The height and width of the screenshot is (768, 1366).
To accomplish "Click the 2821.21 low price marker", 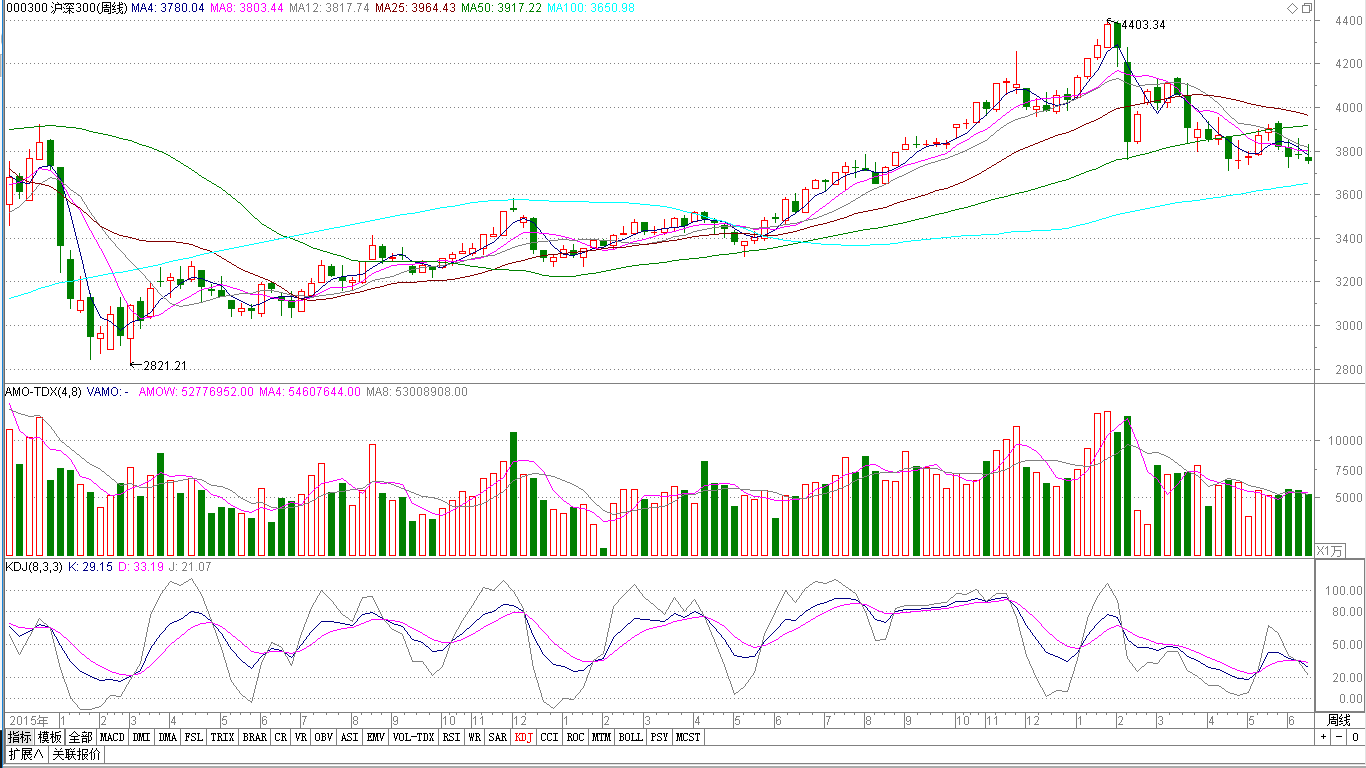I will 165,366.
